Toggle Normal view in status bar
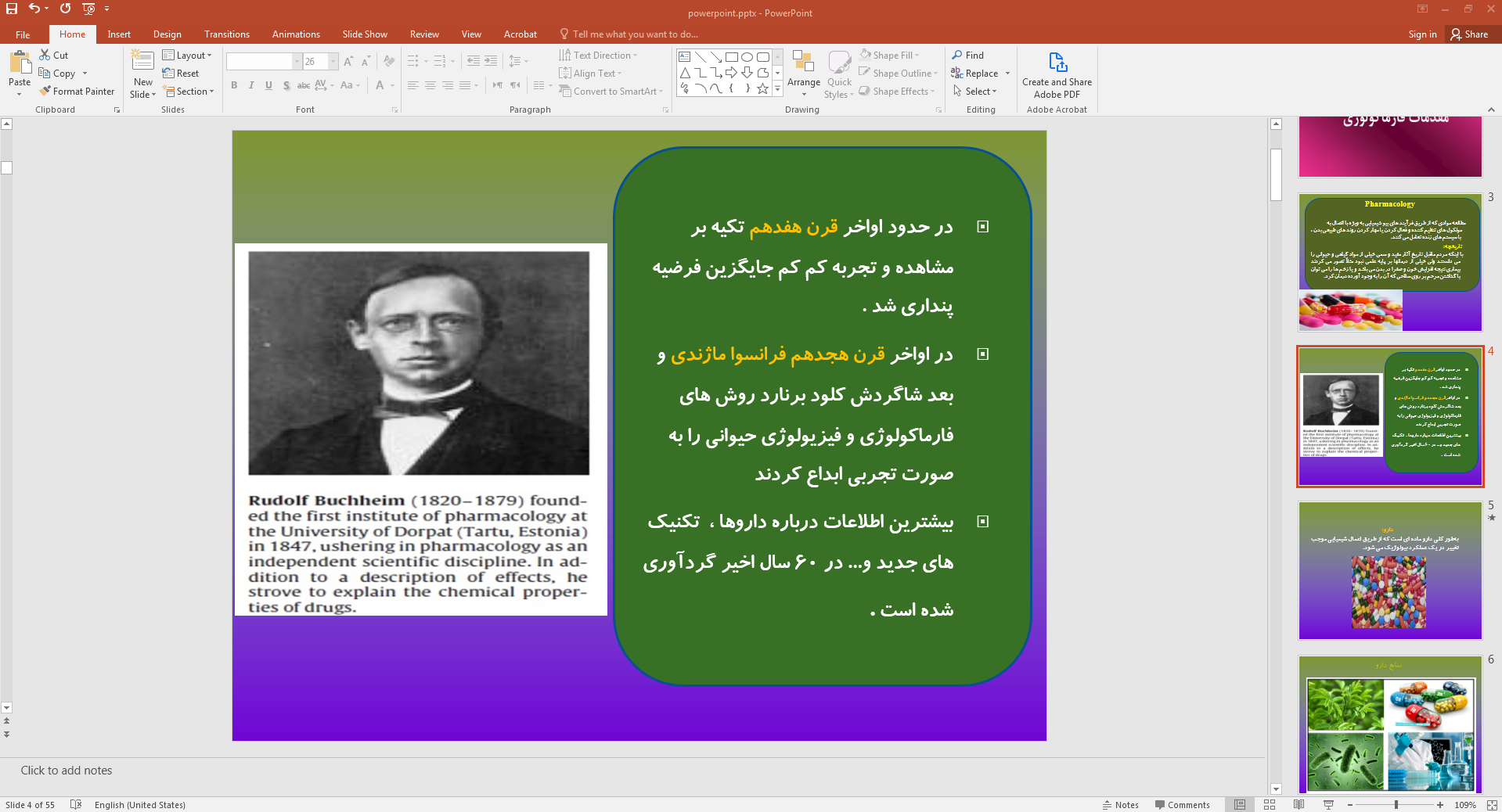This screenshot has height=812, width=1502. tap(1240, 804)
